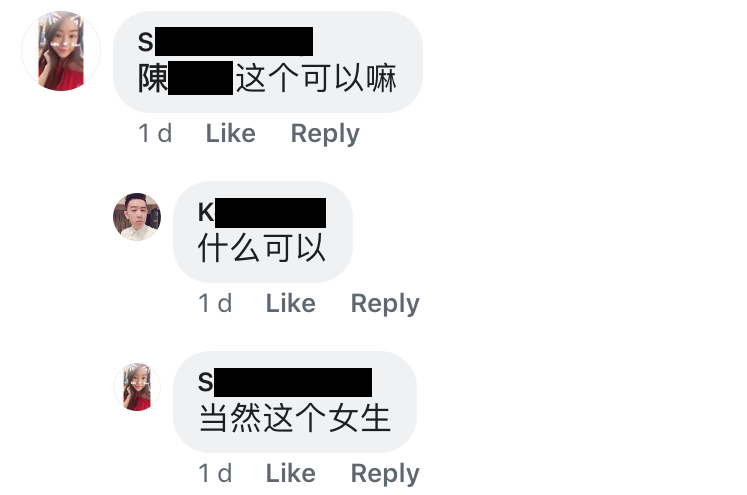Reply to the comment 这个可以嘛
747x495 pixels.
click(325, 134)
